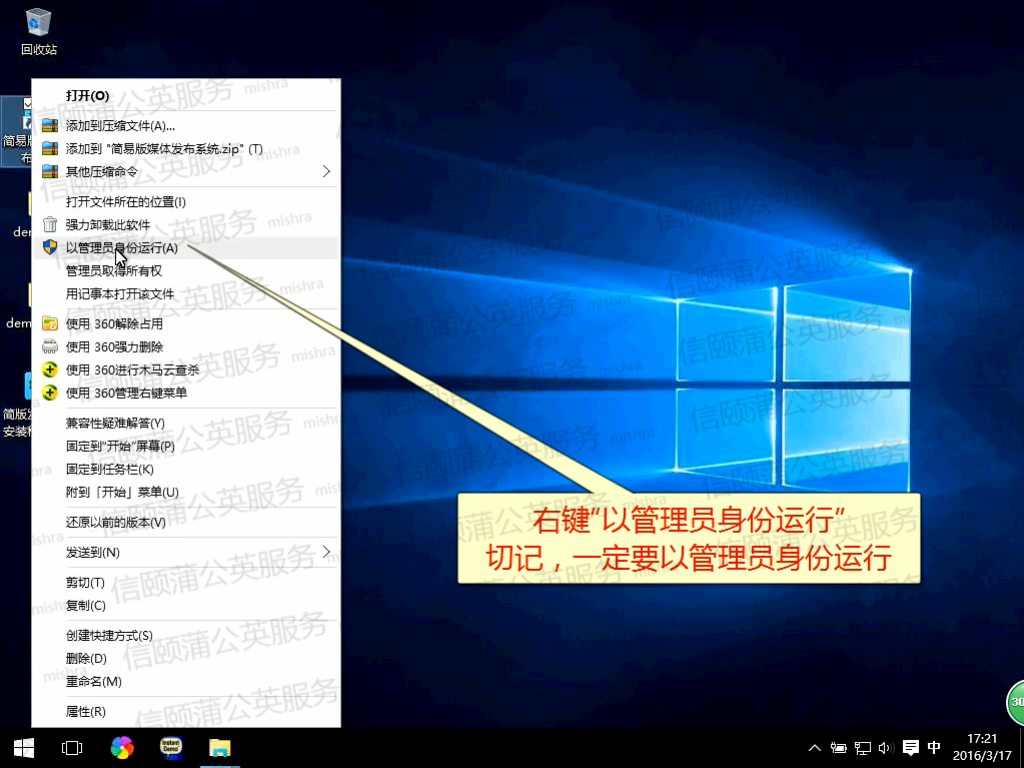1024x768 pixels.
Task: Choose 属性(R) from the context menu
Action: pos(86,711)
